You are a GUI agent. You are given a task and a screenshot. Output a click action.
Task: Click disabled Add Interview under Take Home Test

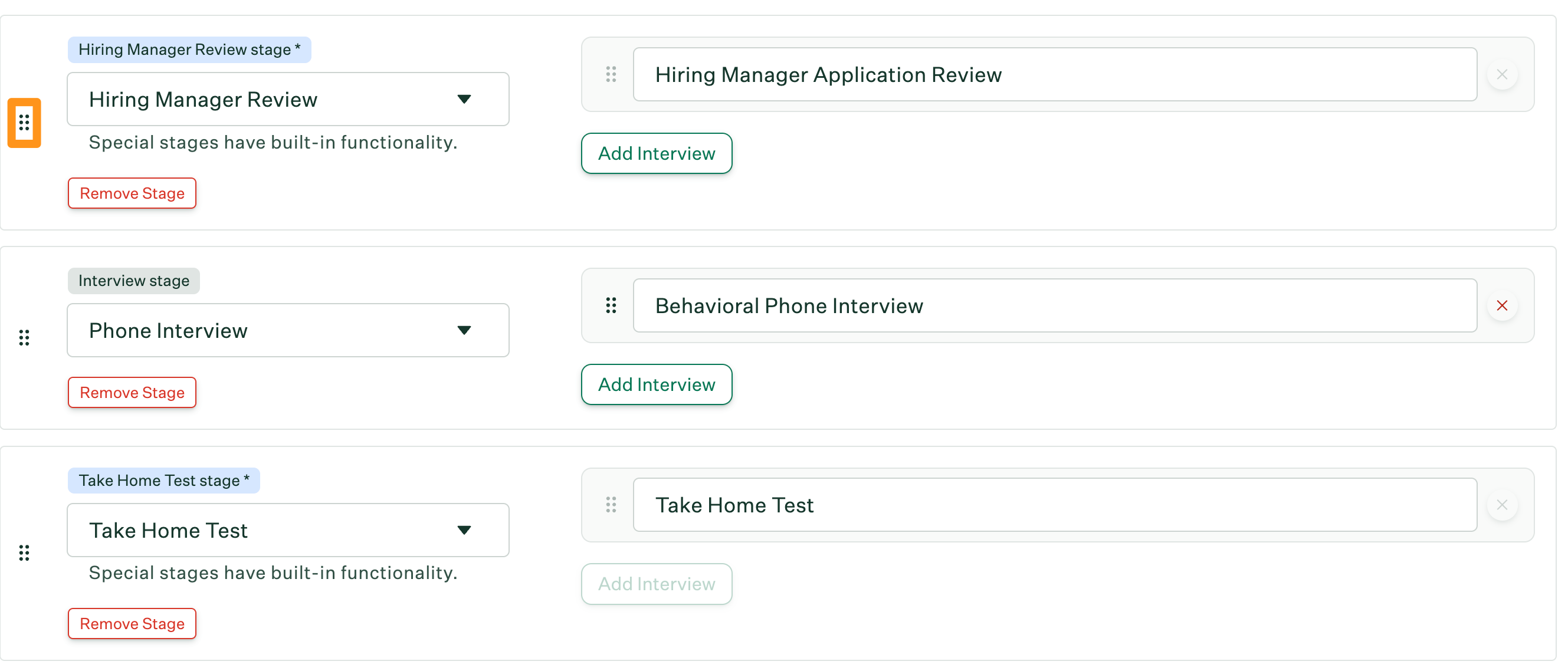pos(657,584)
